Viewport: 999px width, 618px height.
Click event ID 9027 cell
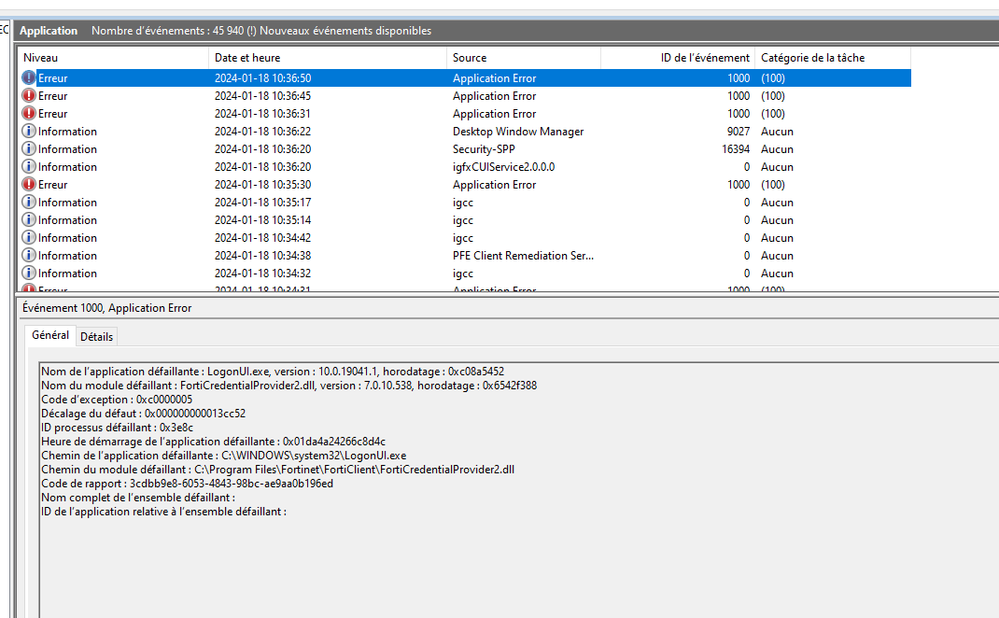point(738,131)
